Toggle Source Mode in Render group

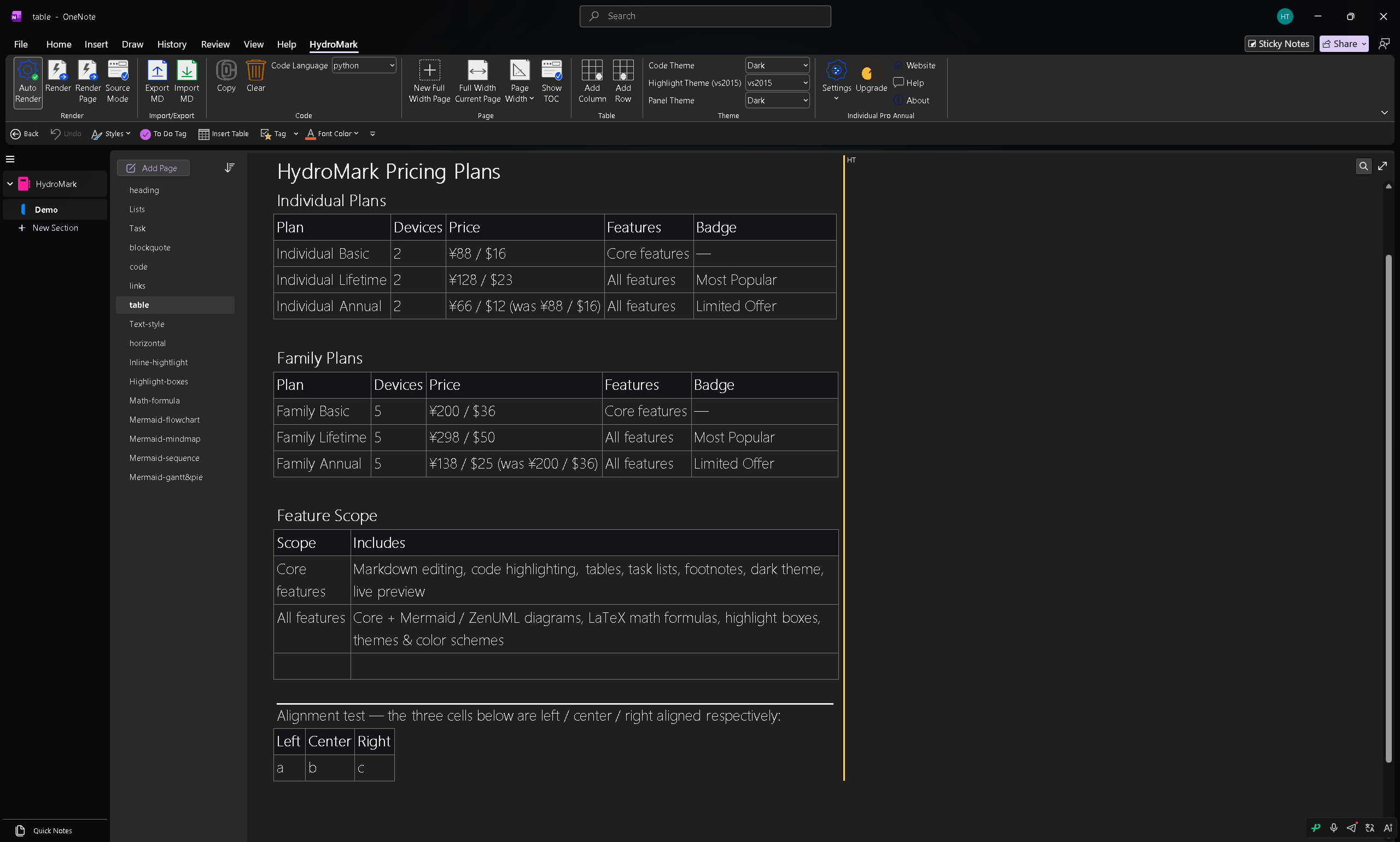tap(118, 81)
